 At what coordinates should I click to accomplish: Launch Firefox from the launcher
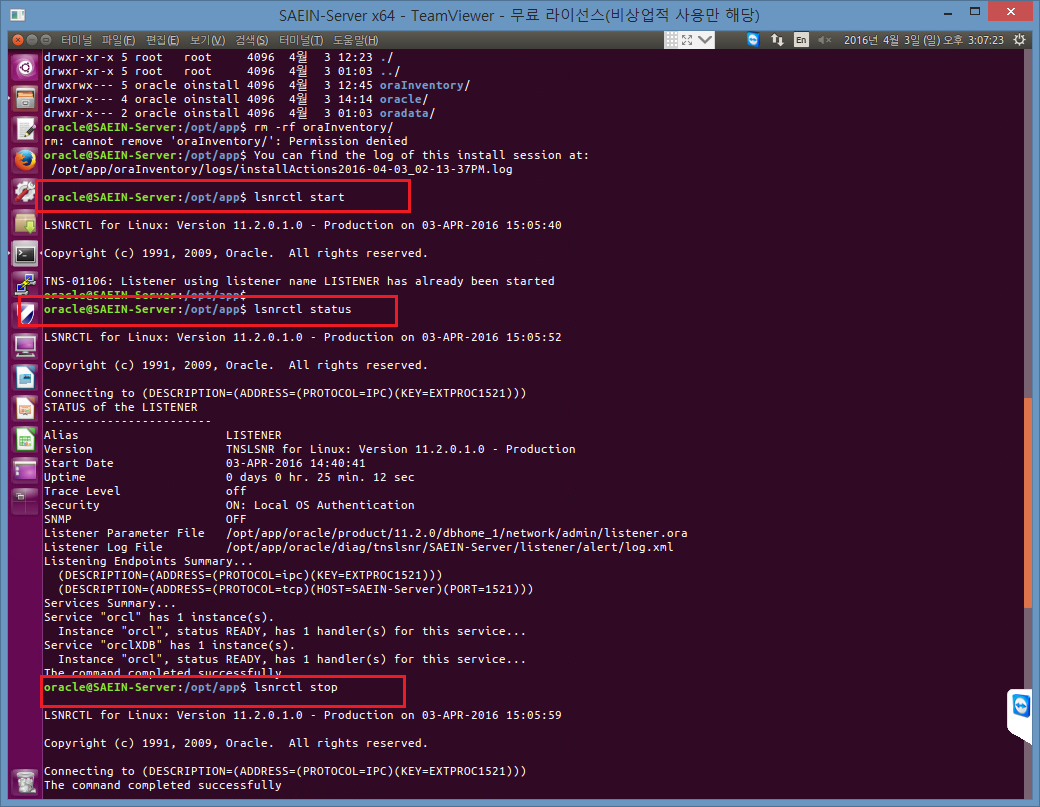[25, 160]
